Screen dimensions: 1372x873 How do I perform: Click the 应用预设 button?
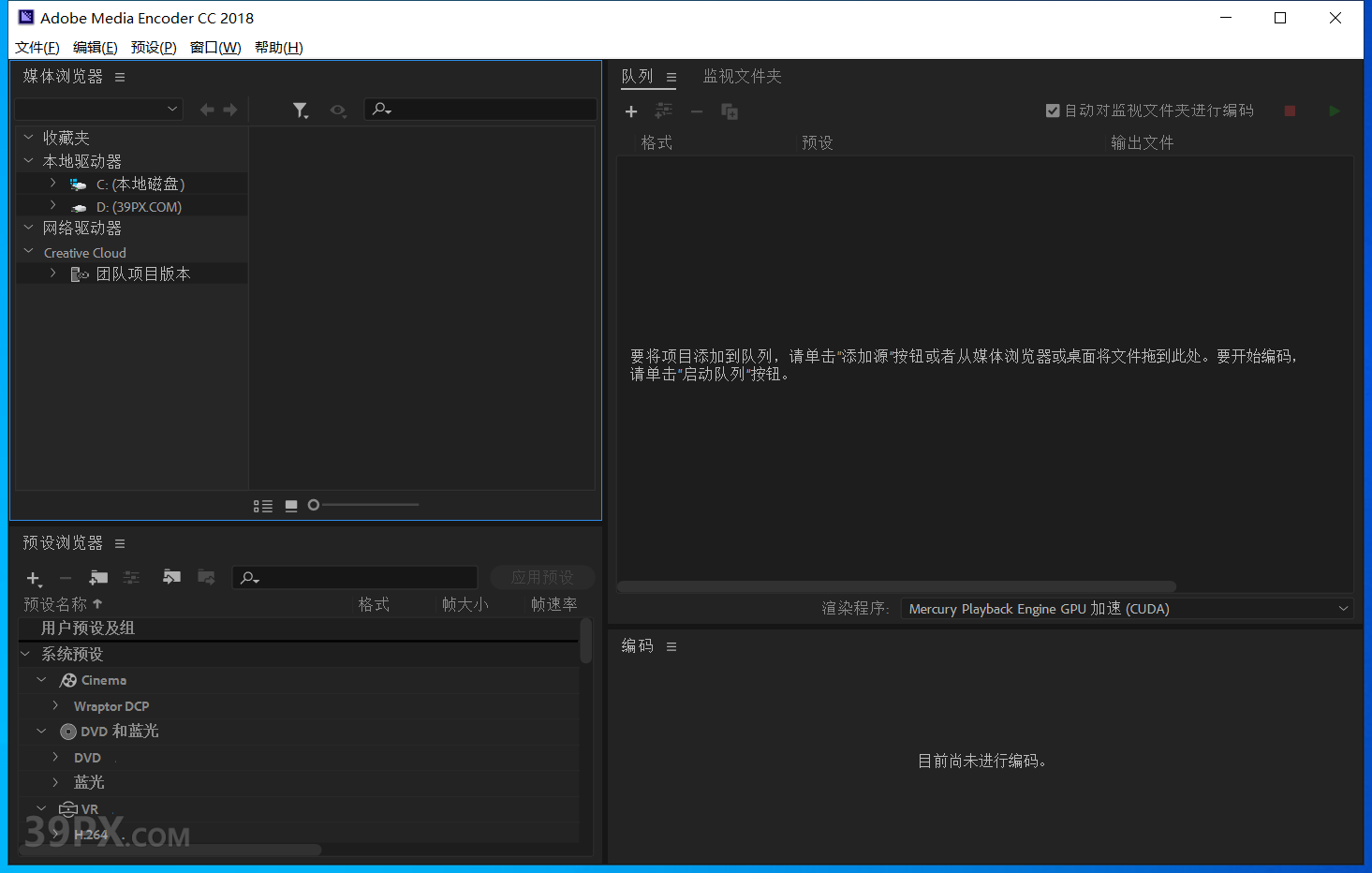[543, 577]
